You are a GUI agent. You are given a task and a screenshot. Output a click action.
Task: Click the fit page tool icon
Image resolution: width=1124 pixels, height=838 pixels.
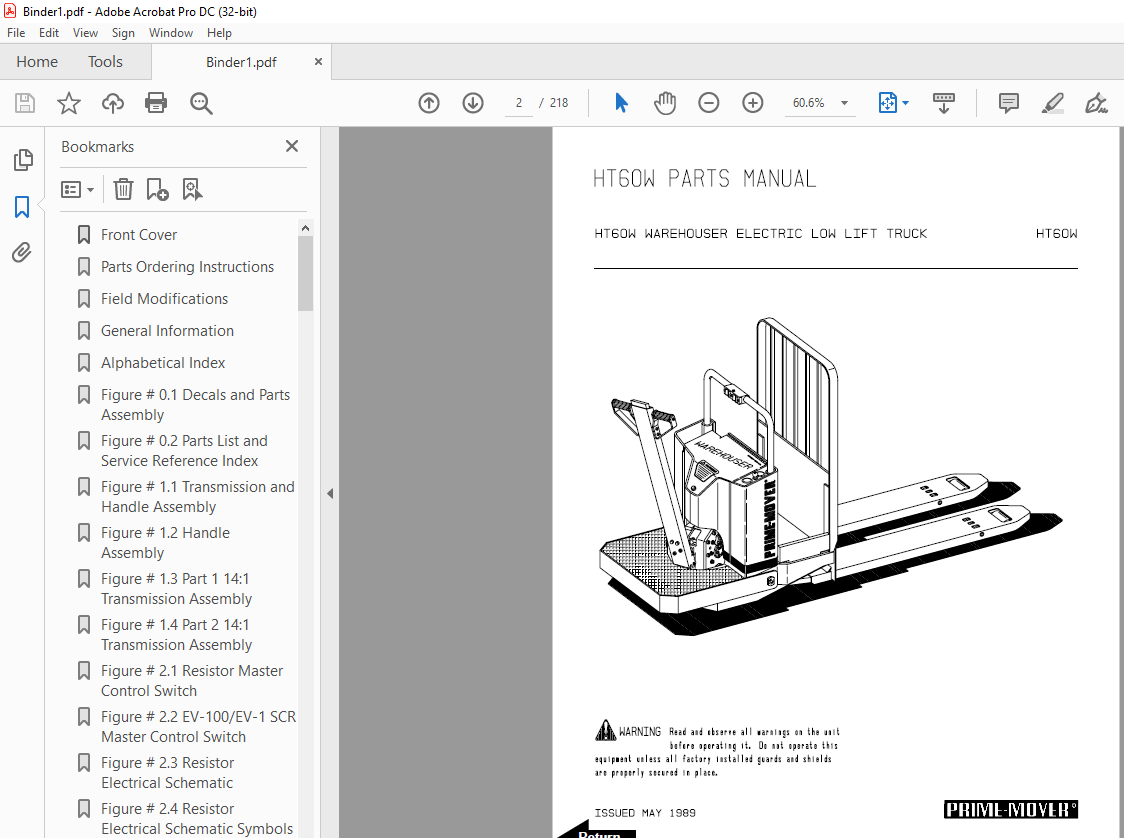pyautogui.click(x=887, y=103)
